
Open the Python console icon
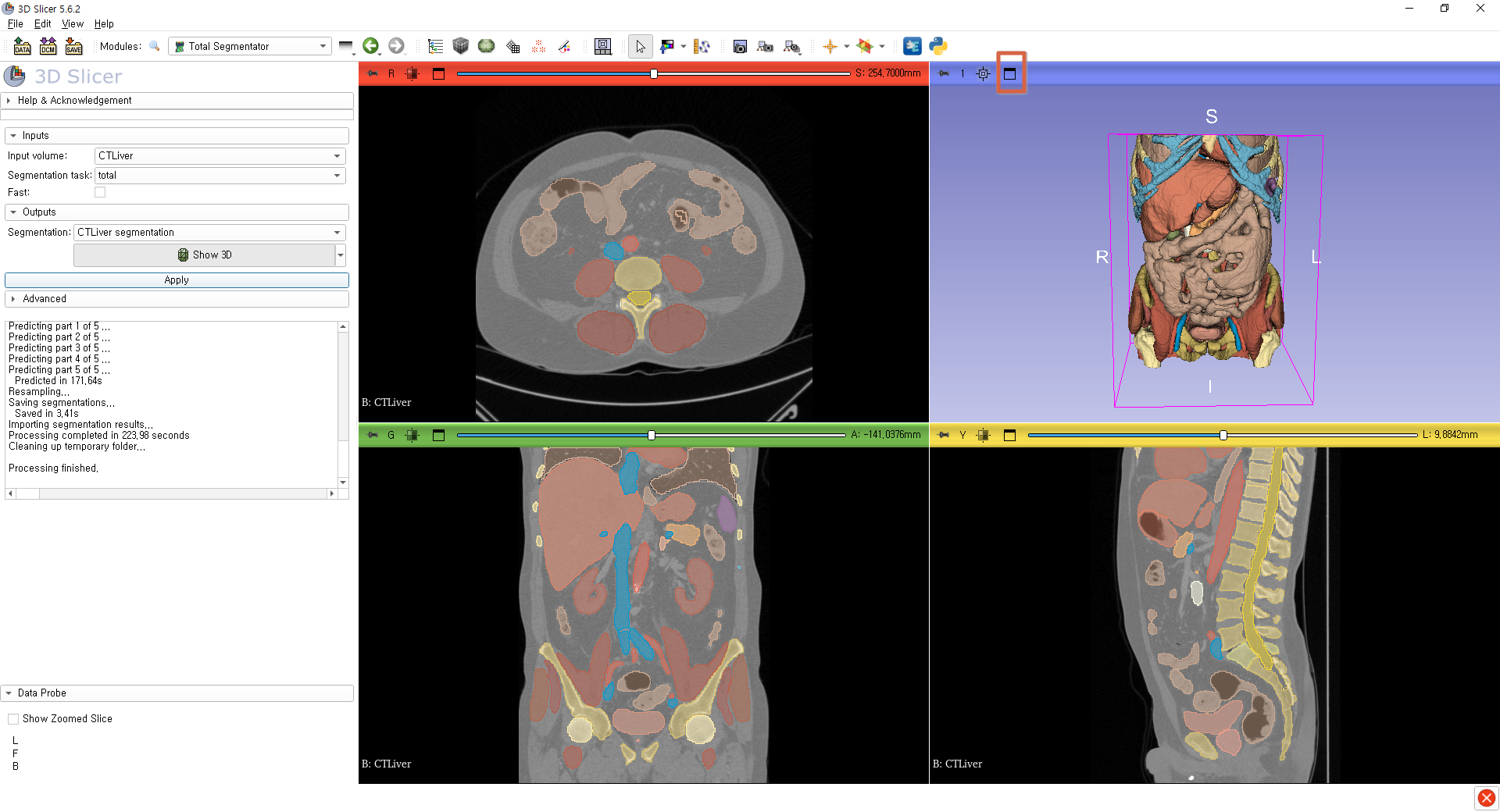[x=938, y=47]
